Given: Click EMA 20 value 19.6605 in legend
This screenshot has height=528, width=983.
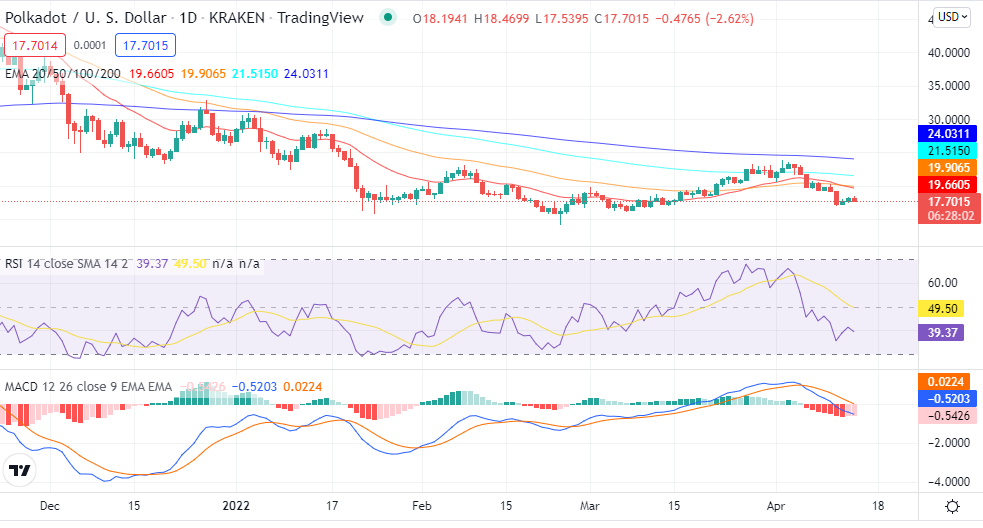Looking at the screenshot, I should pyautogui.click(x=151, y=73).
